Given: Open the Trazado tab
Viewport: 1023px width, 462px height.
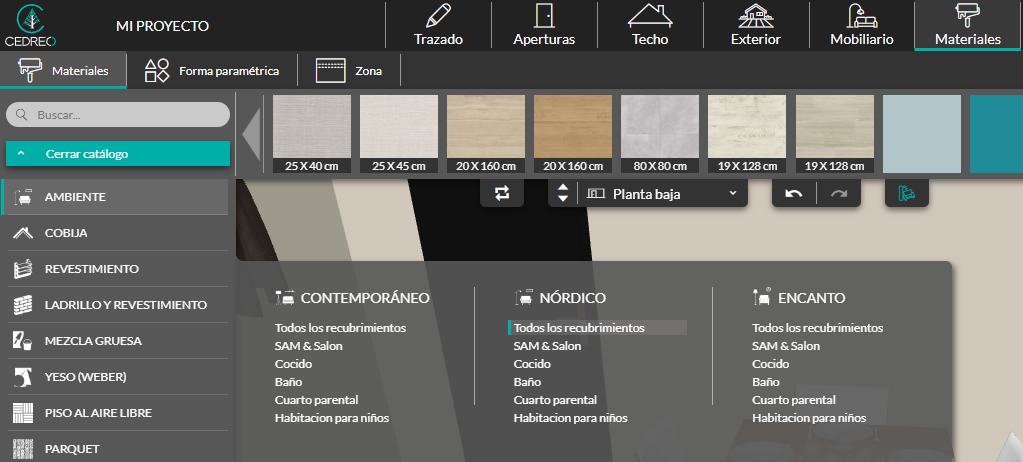Looking at the screenshot, I should tap(438, 25).
